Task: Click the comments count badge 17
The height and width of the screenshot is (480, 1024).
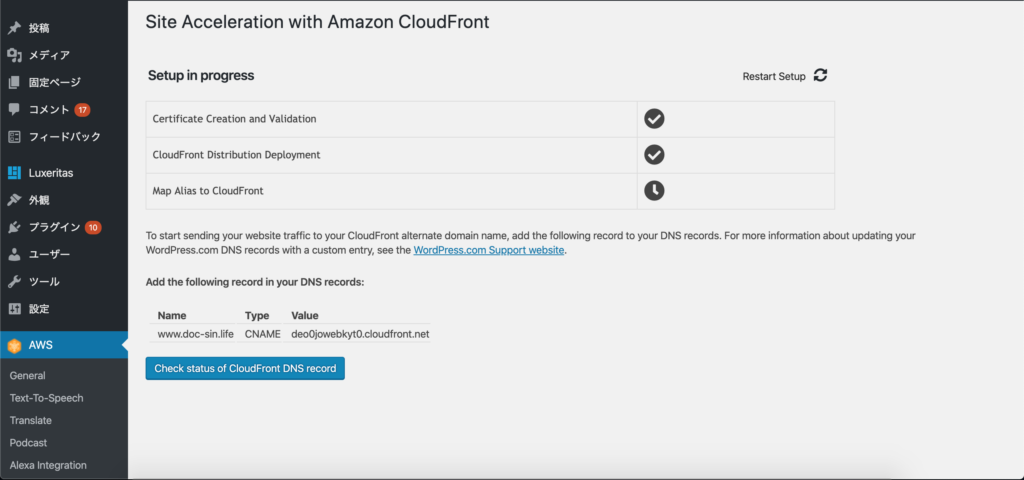Action: 82,110
